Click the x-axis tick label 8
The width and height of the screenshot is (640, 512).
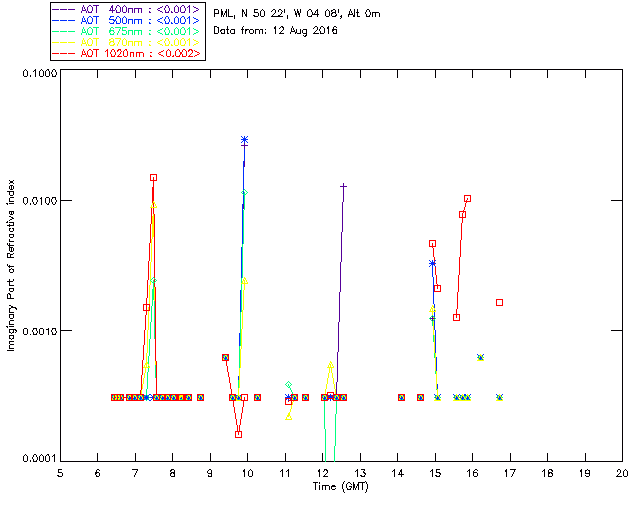[x=173, y=473]
